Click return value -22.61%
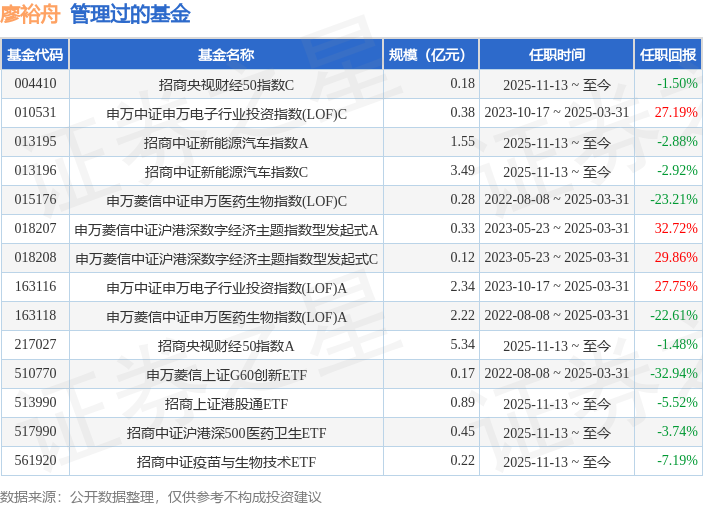Screen dimensions: 703x506 point(674,315)
